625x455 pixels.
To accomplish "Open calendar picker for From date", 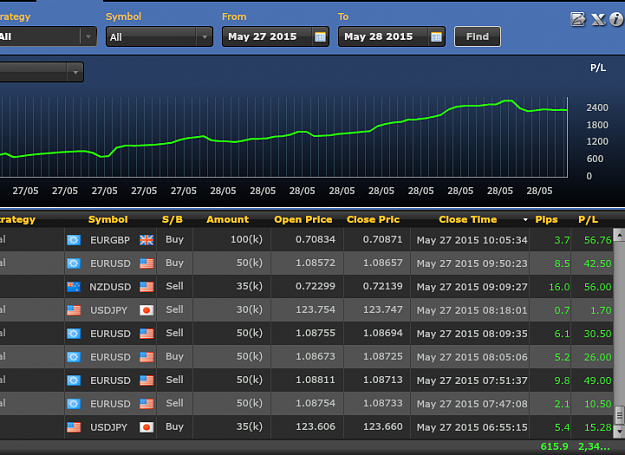I will point(320,37).
